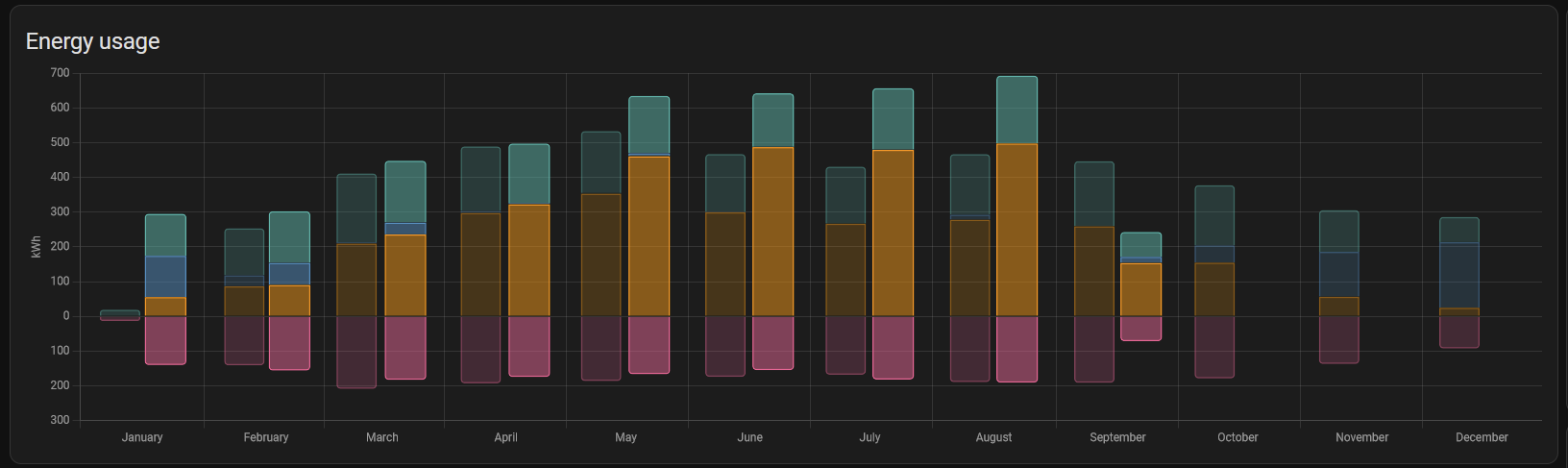The width and height of the screenshot is (1568, 468).
Task: Click the dimmed pink segment below October
Action: (1214, 346)
